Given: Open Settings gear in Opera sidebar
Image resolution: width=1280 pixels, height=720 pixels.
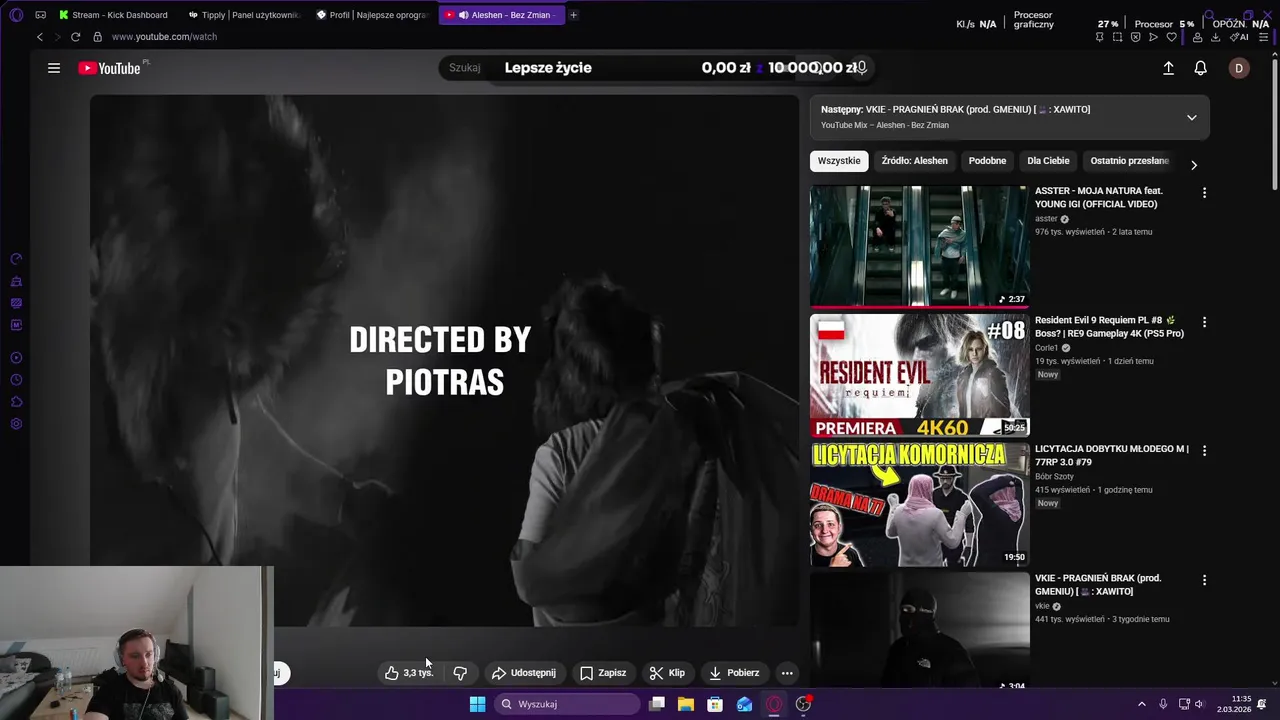Looking at the screenshot, I should (16, 424).
